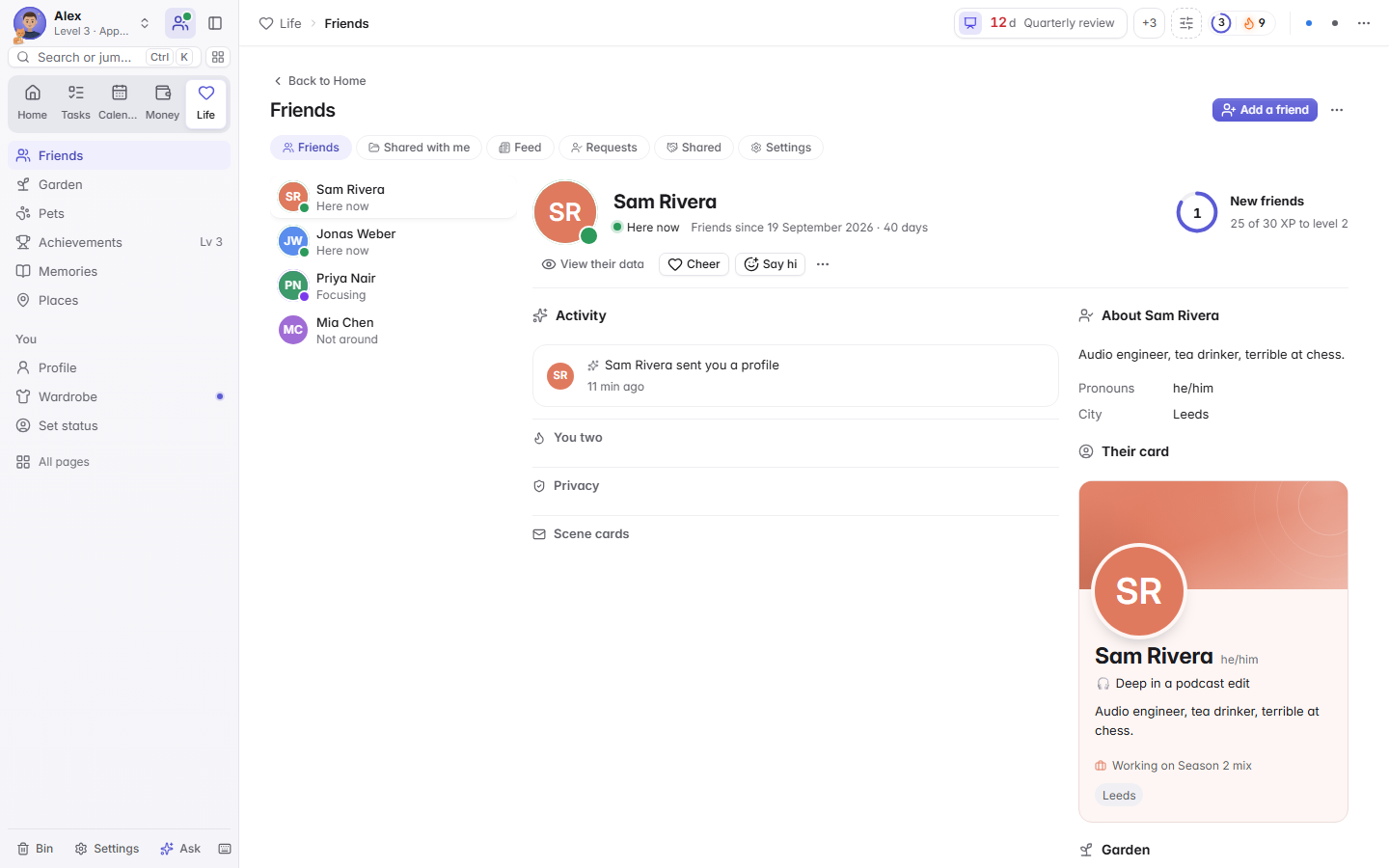Click the level 3 progress ring in top bar
1389x868 pixels.
1221,23
